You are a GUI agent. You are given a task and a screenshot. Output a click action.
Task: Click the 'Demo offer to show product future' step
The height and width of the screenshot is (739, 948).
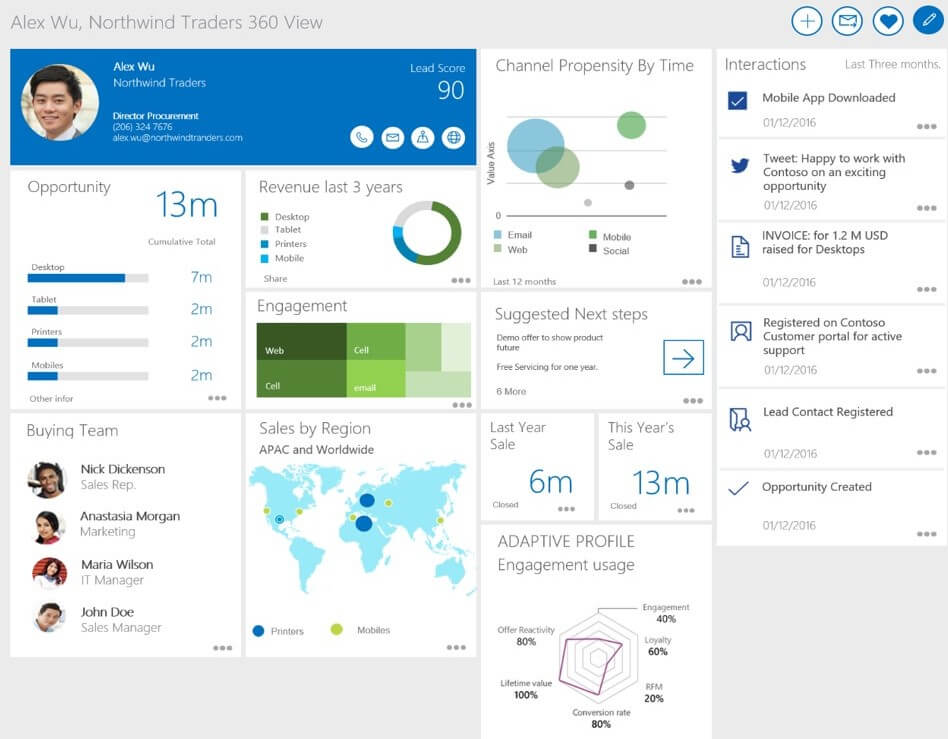[x=549, y=342]
